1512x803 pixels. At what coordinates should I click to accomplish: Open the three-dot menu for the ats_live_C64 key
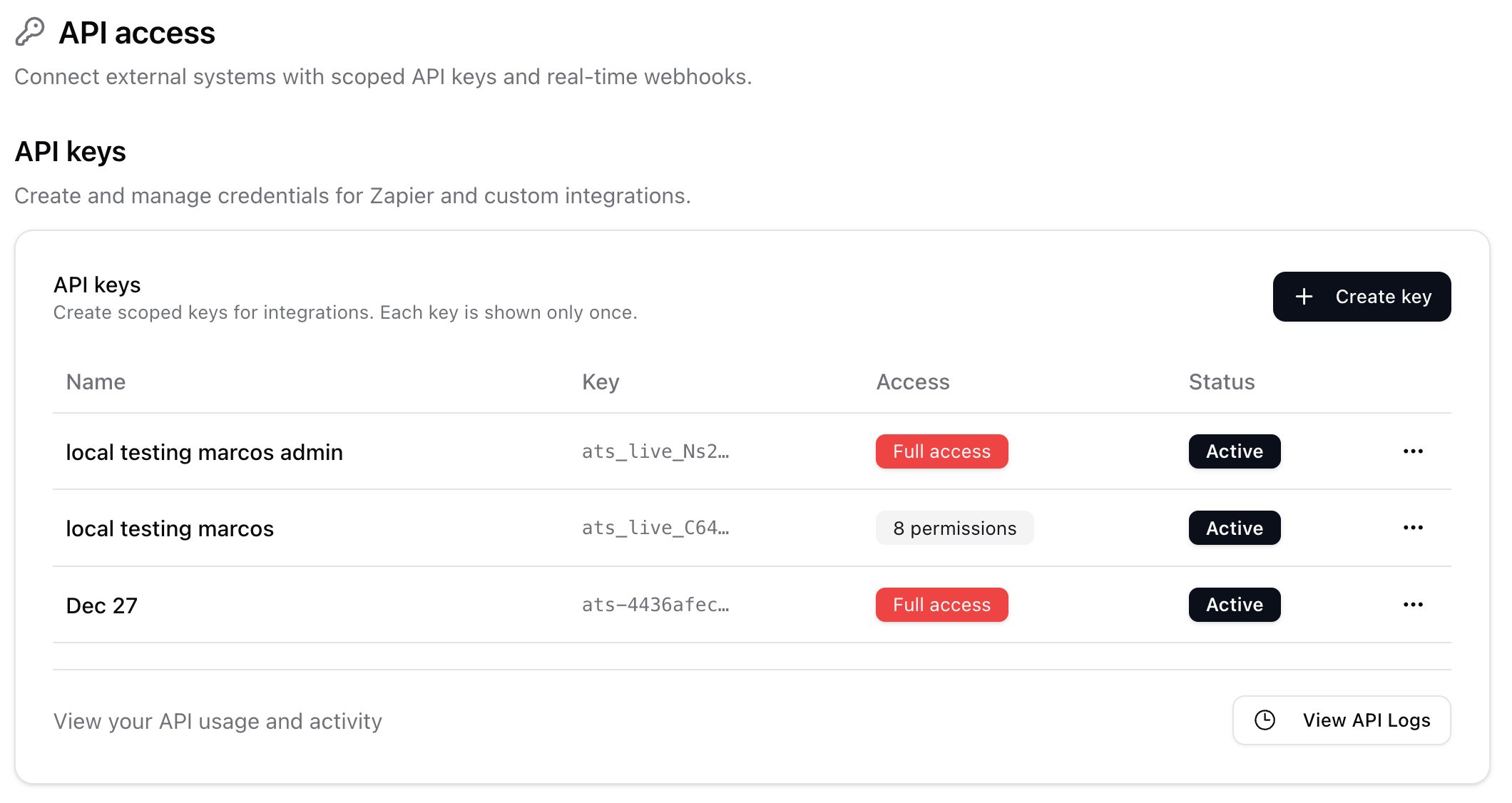pos(1413,528)
